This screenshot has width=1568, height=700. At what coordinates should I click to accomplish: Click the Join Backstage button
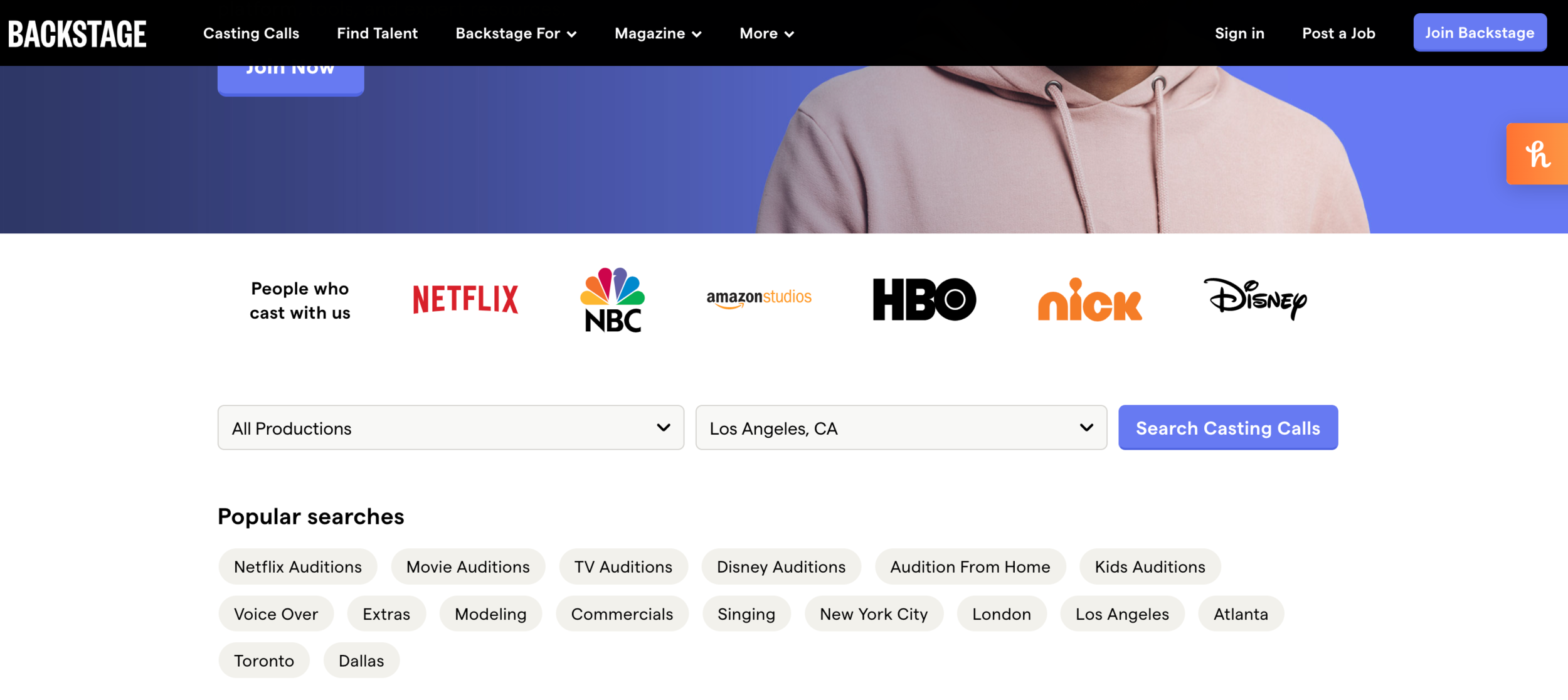1480,33
